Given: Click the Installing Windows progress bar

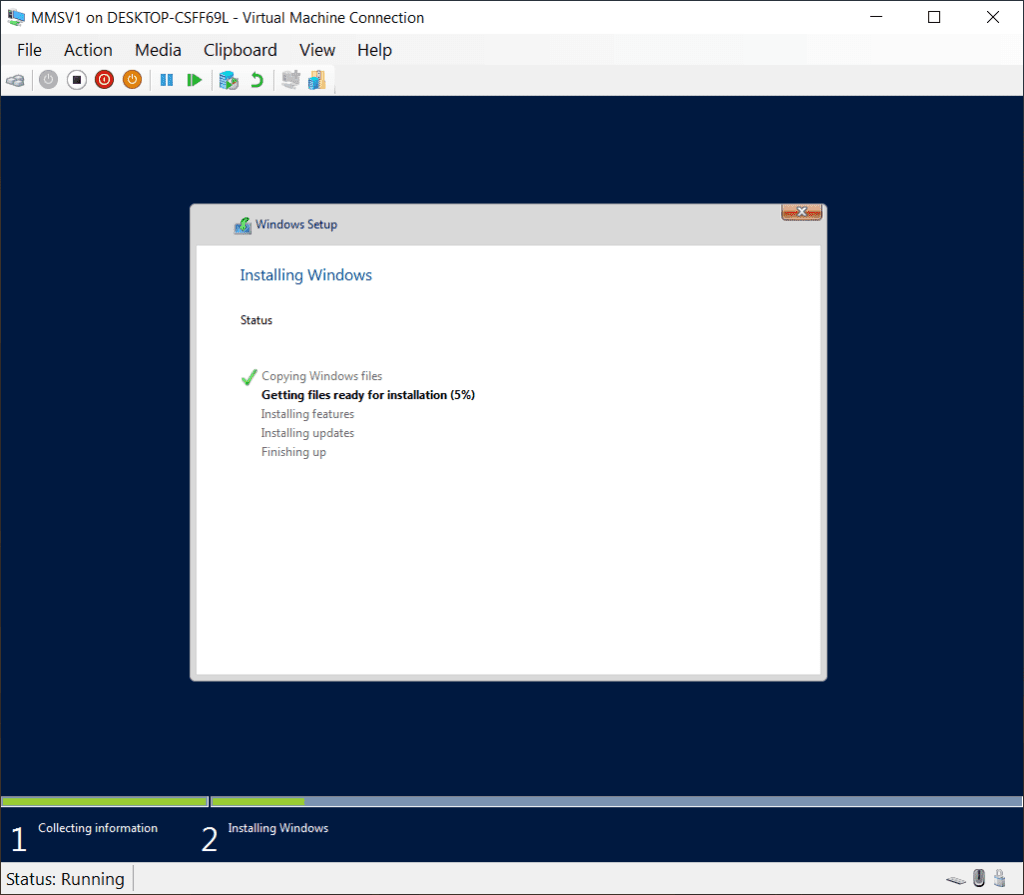Looking at the screenshot, I should point(616,802).
